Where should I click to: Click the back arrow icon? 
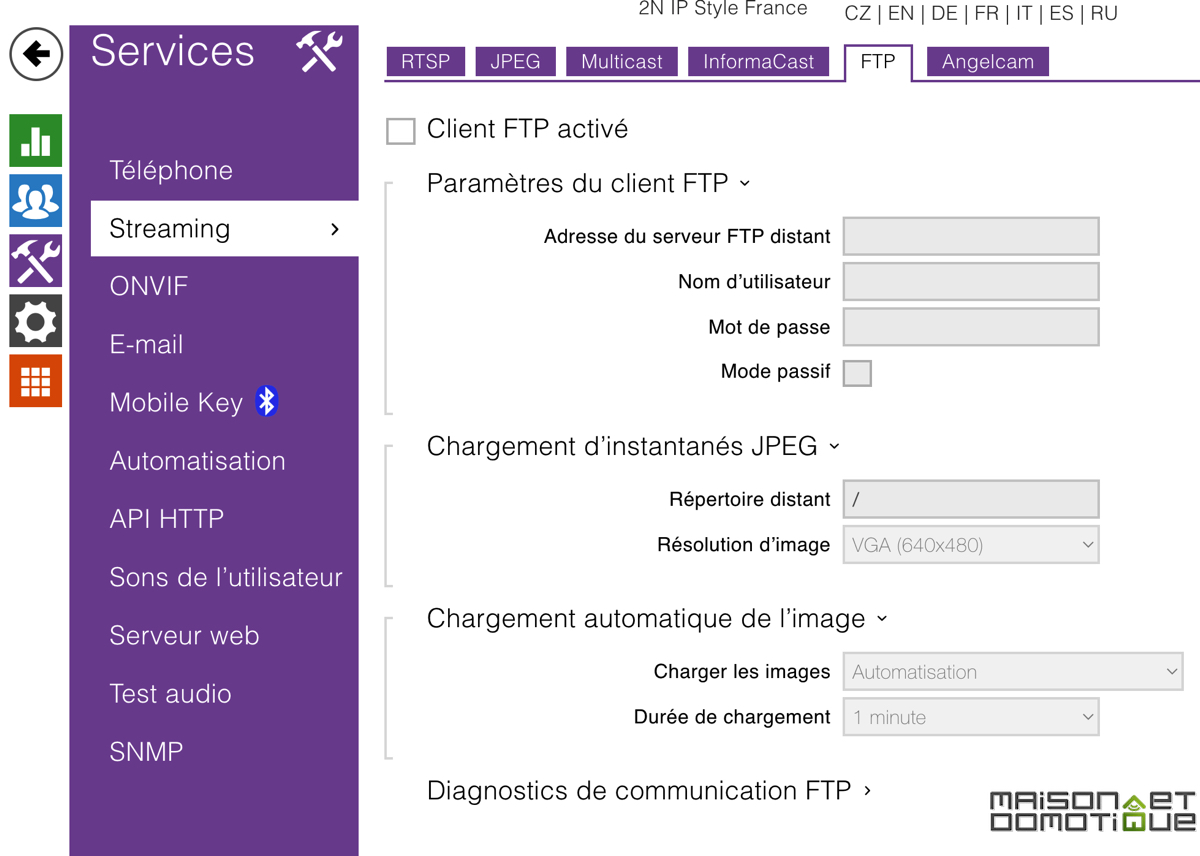click(36, 54)
